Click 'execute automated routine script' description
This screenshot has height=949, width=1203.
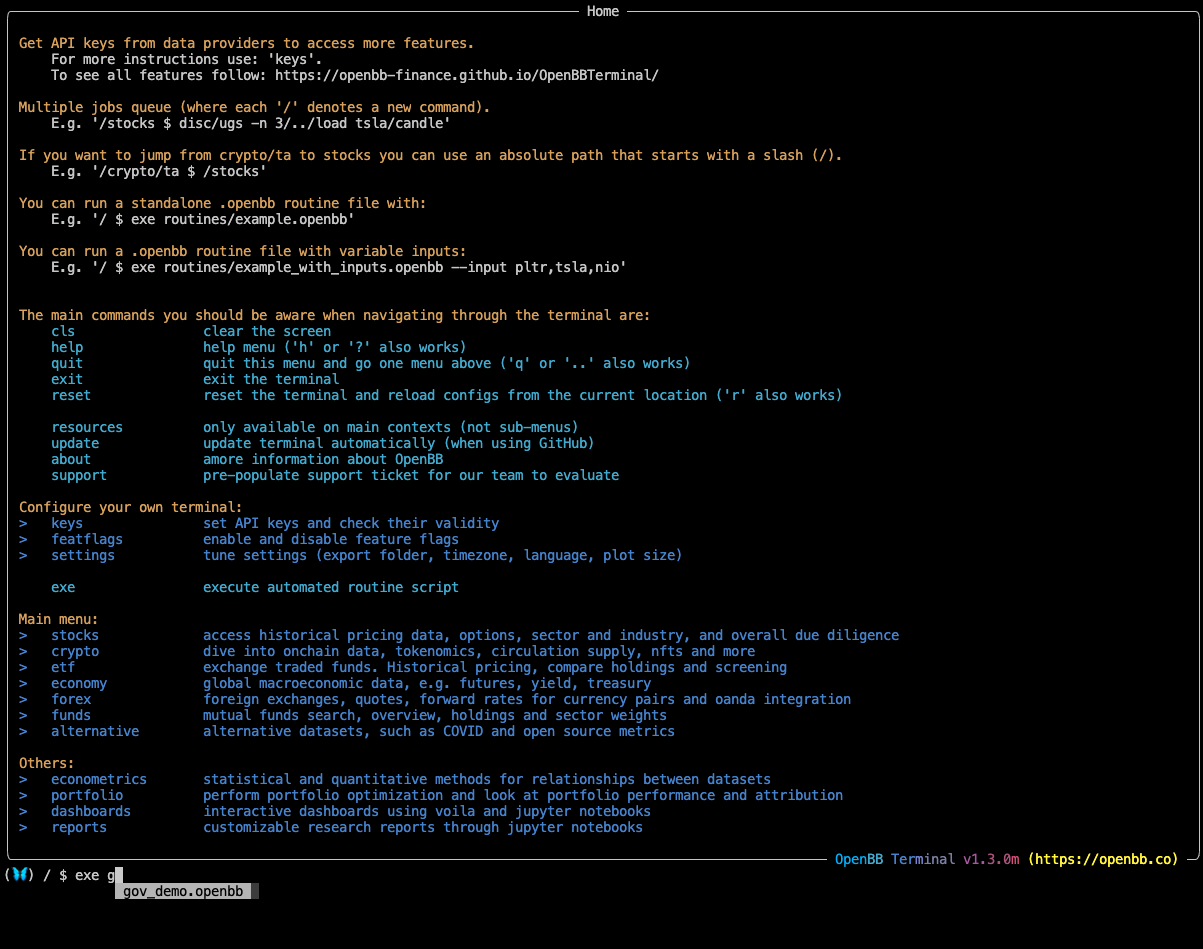tap(331, 587)
